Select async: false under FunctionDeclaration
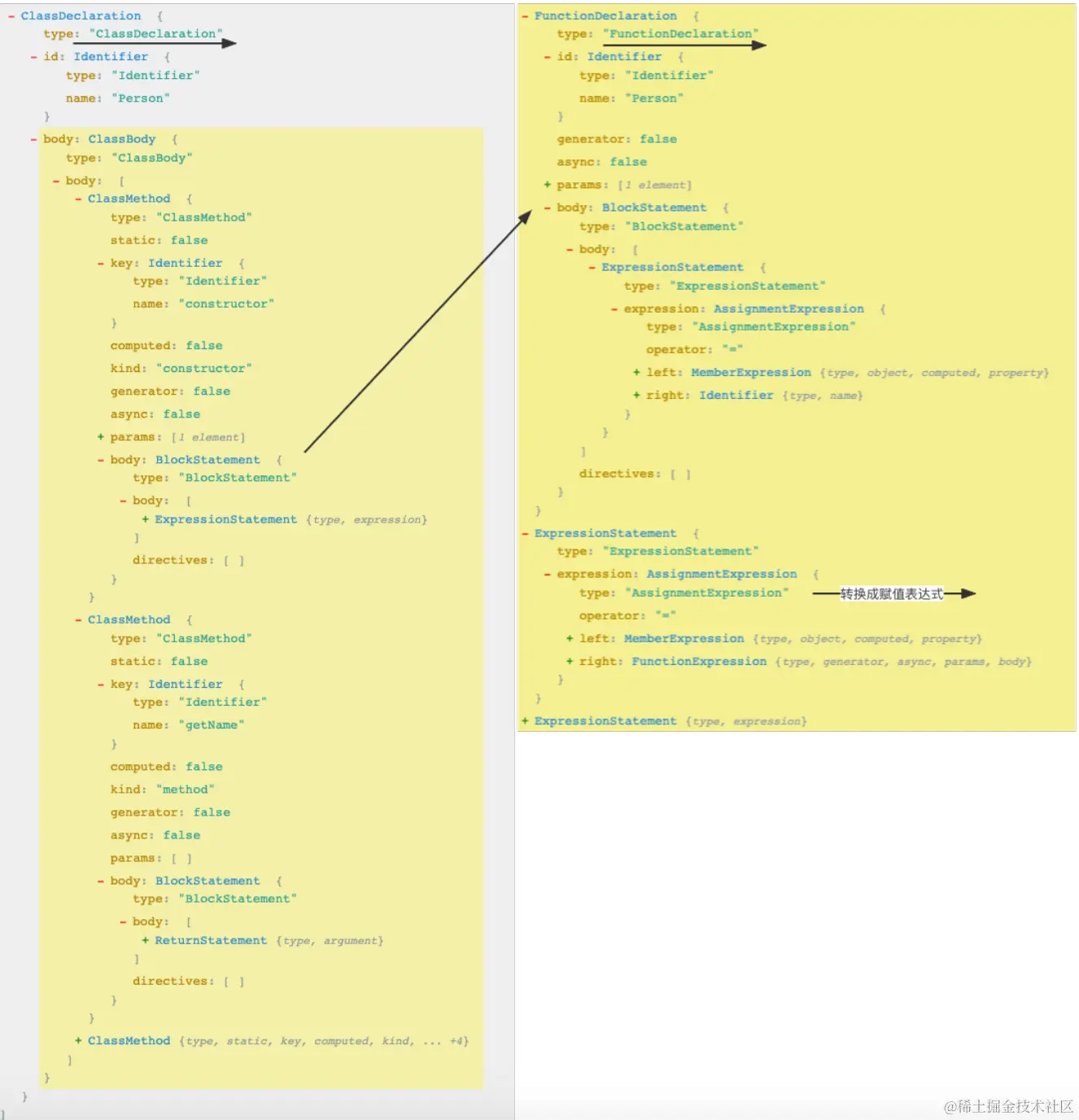The image size is (1079, 1120). (602, 162)
